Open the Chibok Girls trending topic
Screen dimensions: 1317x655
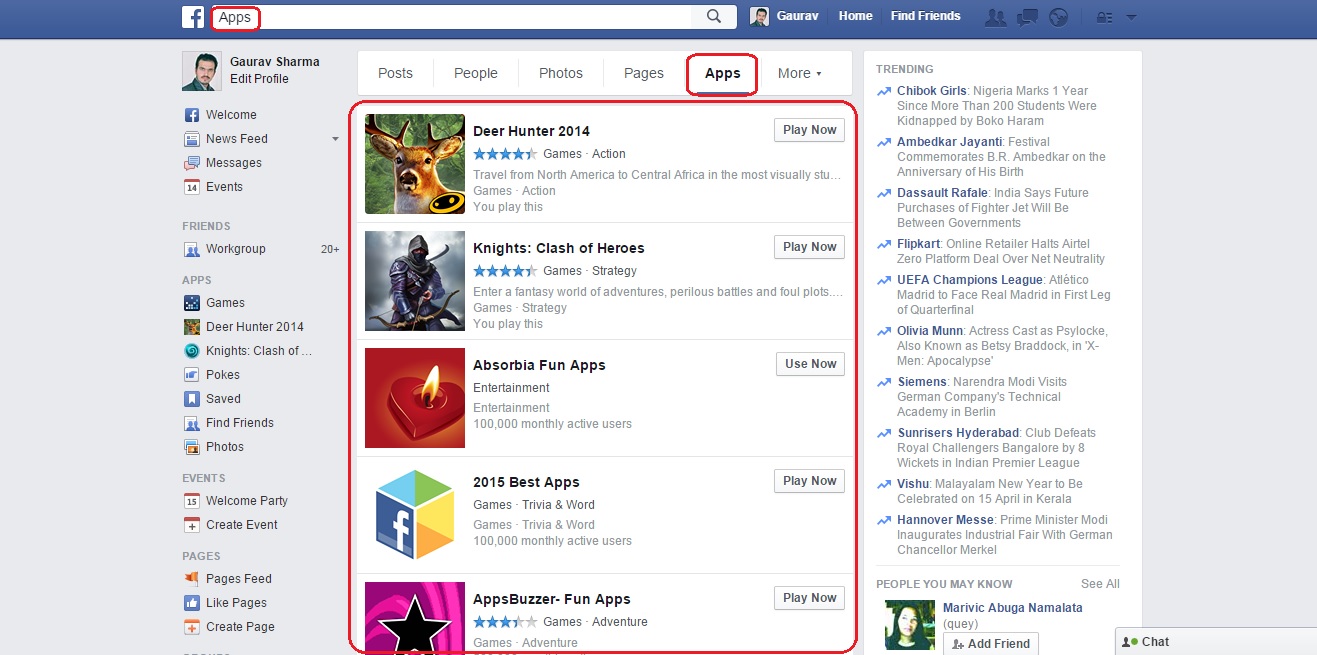931,91
